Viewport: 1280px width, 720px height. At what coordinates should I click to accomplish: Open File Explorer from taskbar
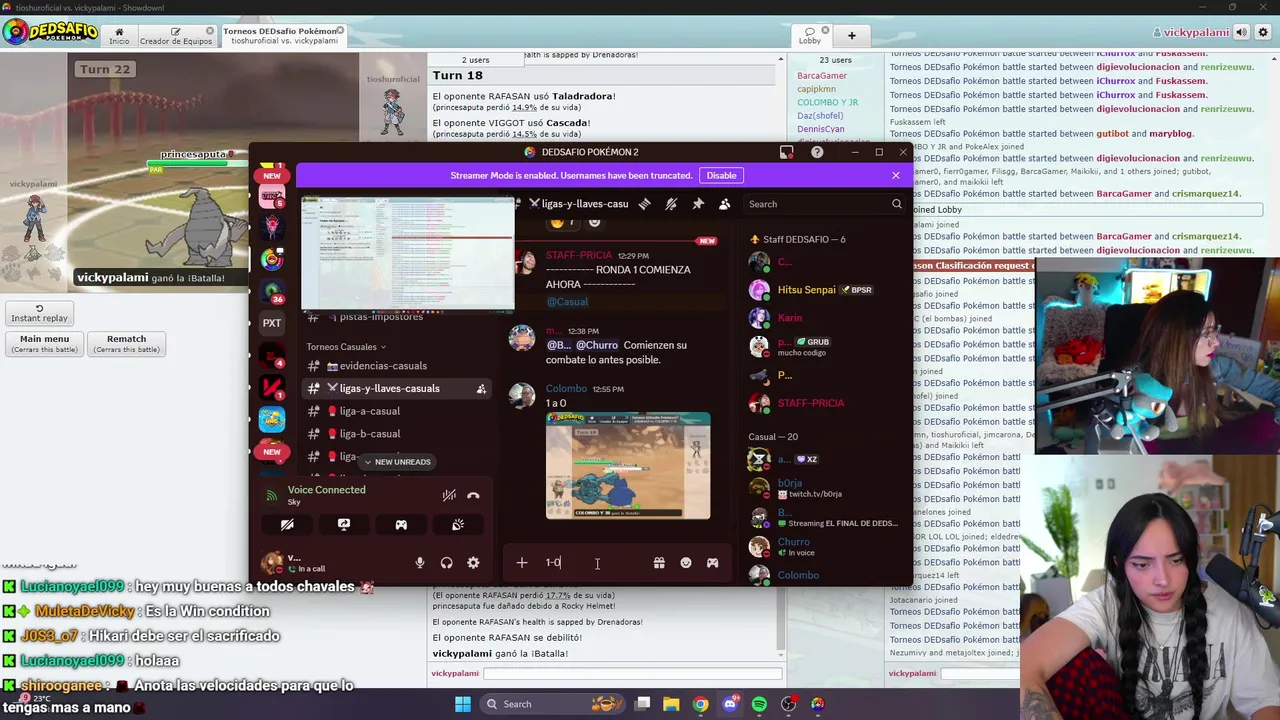(x=671, y=704)
